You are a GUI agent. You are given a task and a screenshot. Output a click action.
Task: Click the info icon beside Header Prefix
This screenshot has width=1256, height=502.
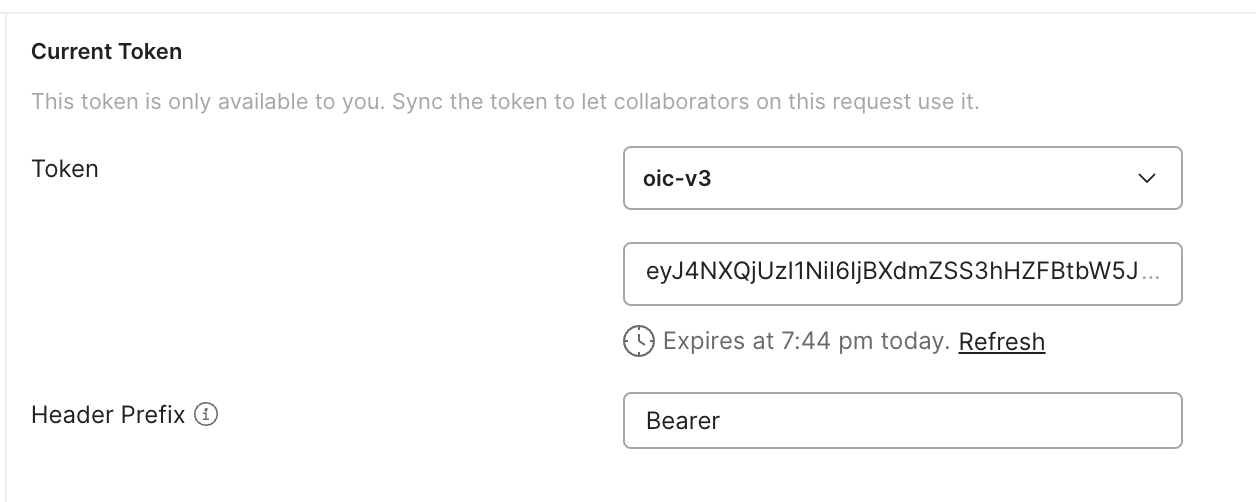point(206,414)
